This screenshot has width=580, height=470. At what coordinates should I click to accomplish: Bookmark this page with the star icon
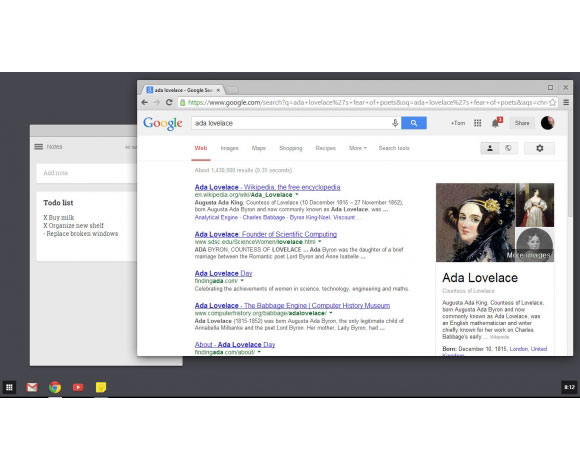point(553,102)
